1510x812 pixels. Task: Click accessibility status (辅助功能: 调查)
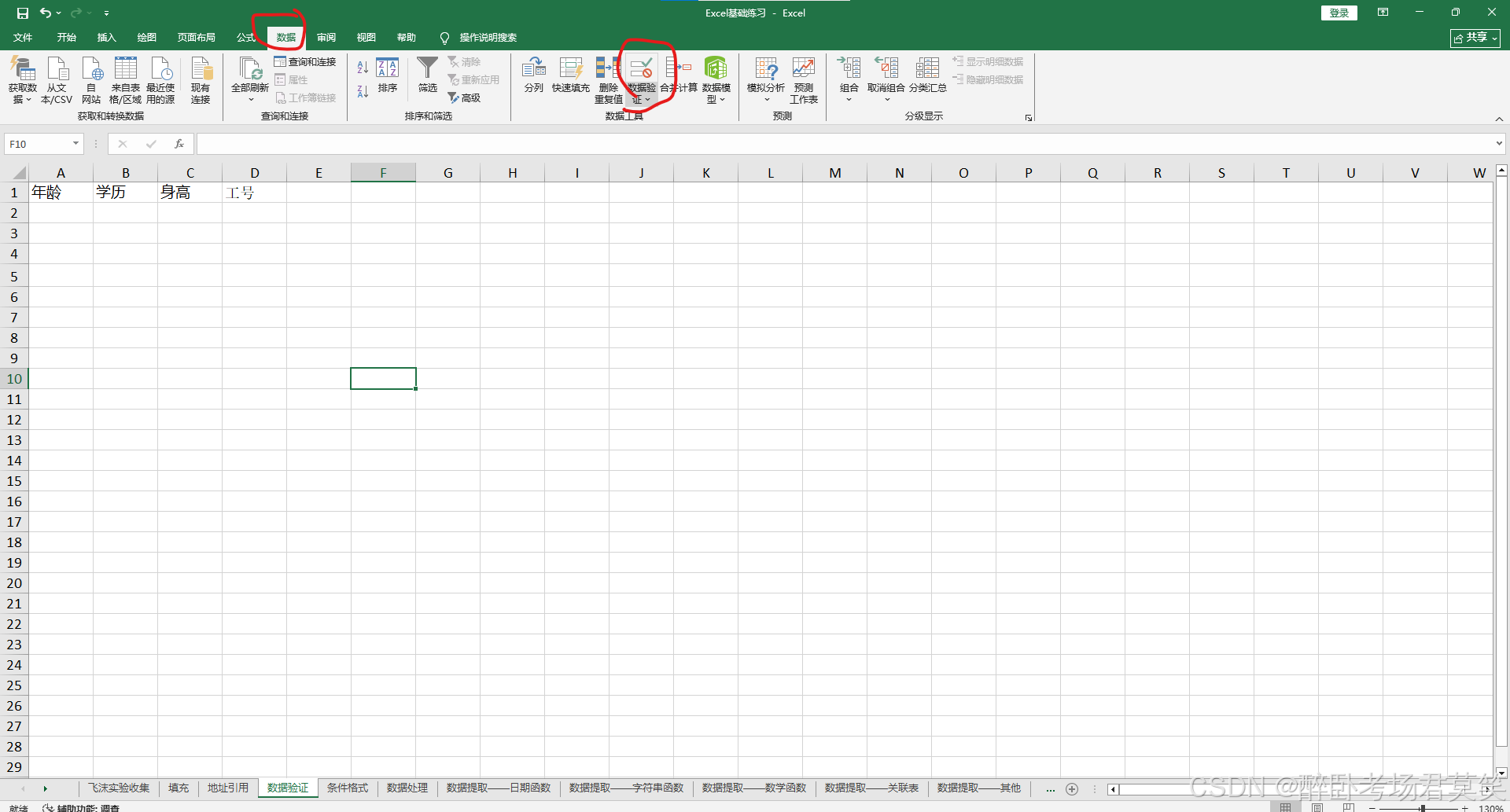coord(81,807)
